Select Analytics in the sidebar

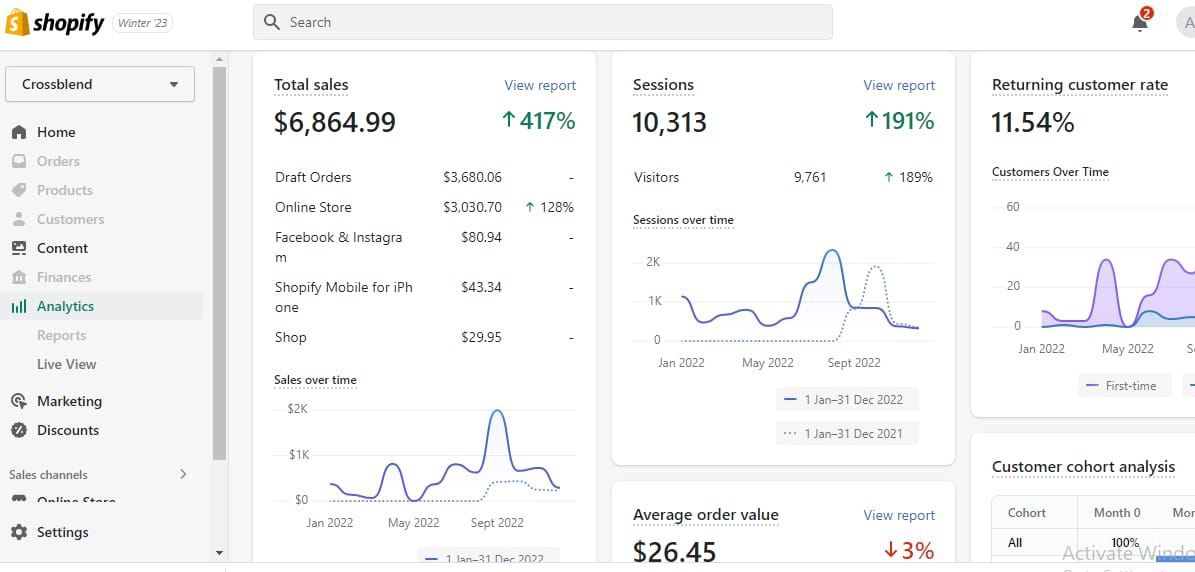pos(66,306)
